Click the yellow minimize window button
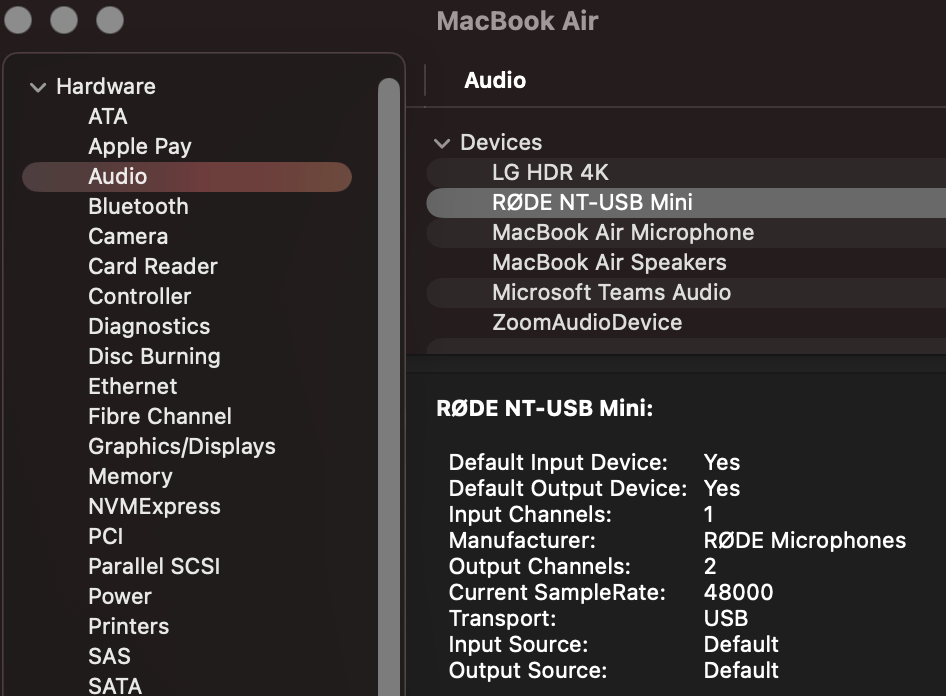The image size is (946, 696). point(64,19)
